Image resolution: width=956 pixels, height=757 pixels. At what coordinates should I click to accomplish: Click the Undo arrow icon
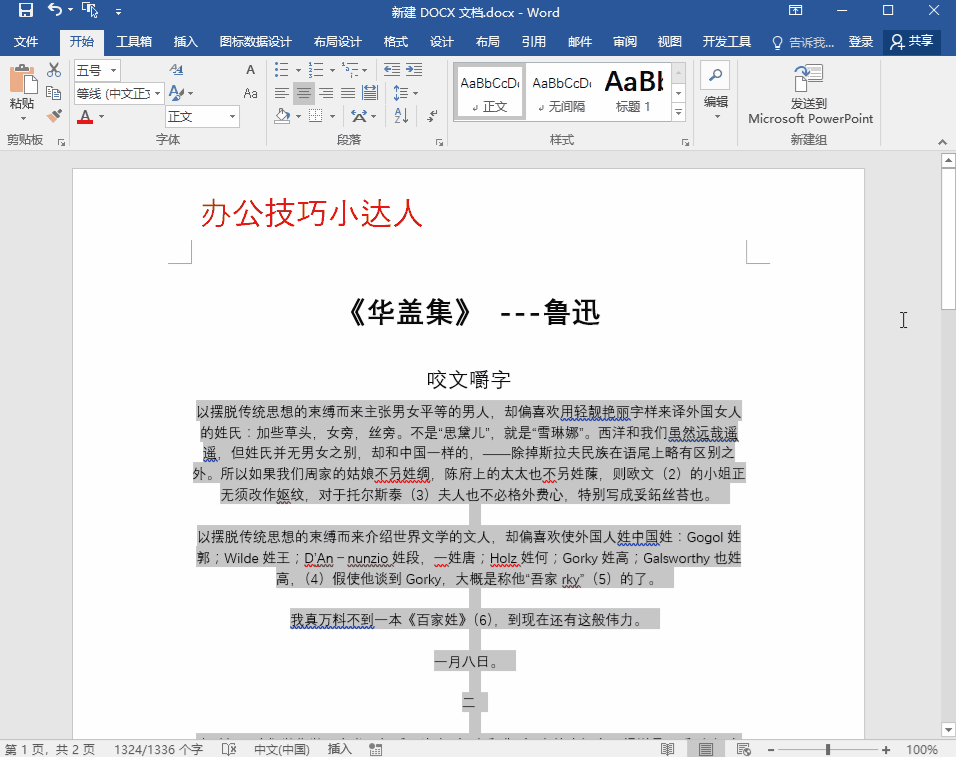coord(55,10)
